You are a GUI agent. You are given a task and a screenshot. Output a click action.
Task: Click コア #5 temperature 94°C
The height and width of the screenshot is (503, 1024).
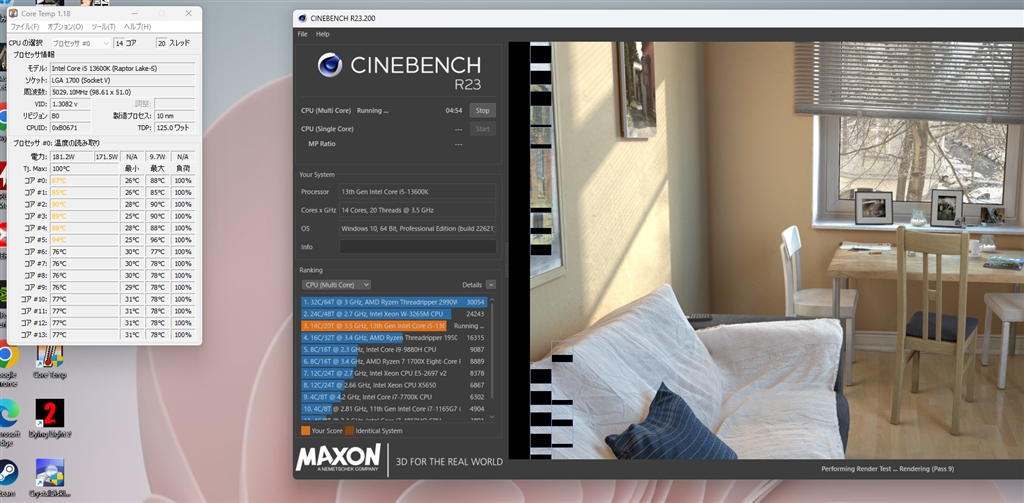84,240
